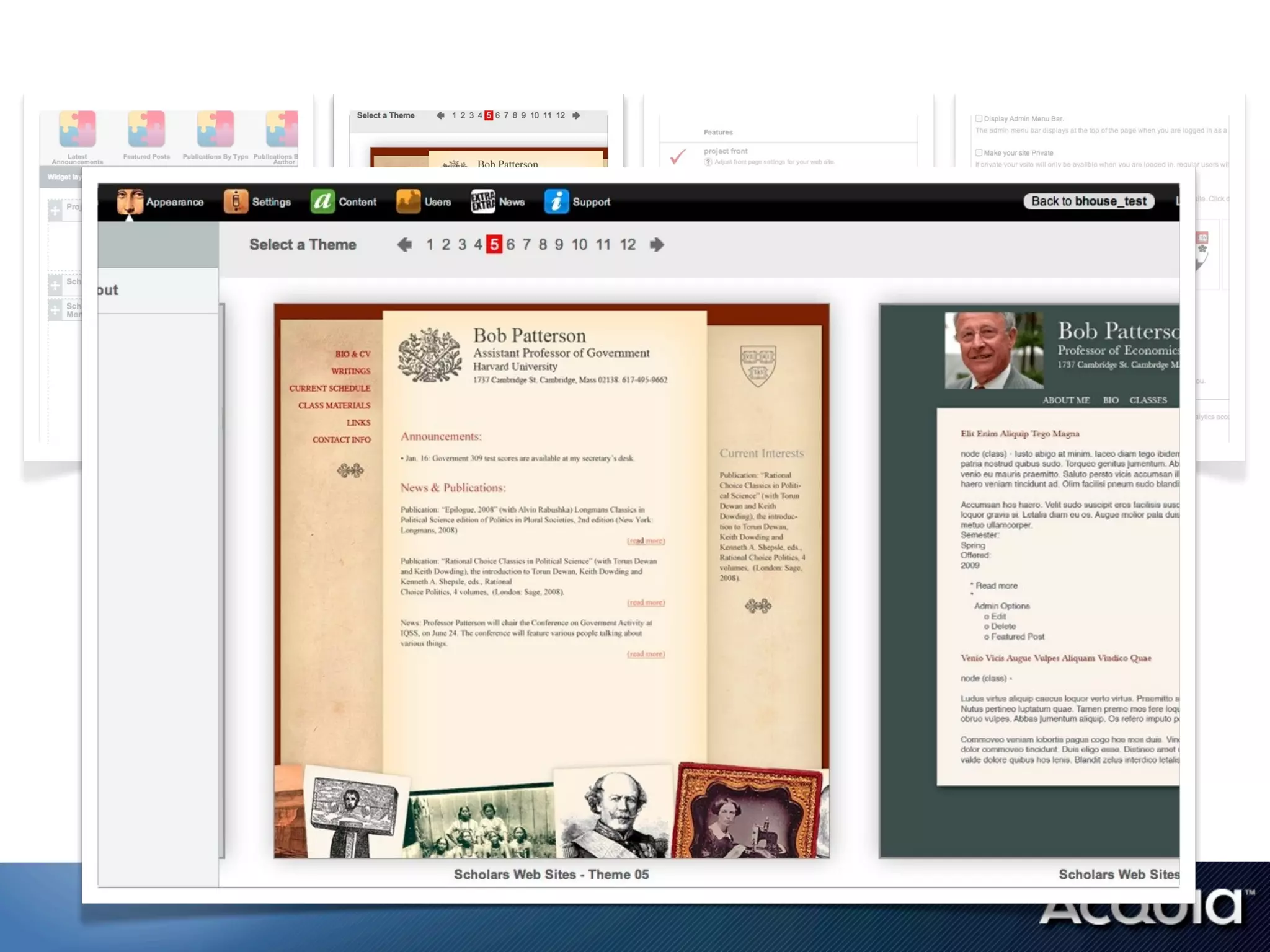Click the next theme right arrow
This screenshot has height=952, width=1270.
click(x=657, y=245)
